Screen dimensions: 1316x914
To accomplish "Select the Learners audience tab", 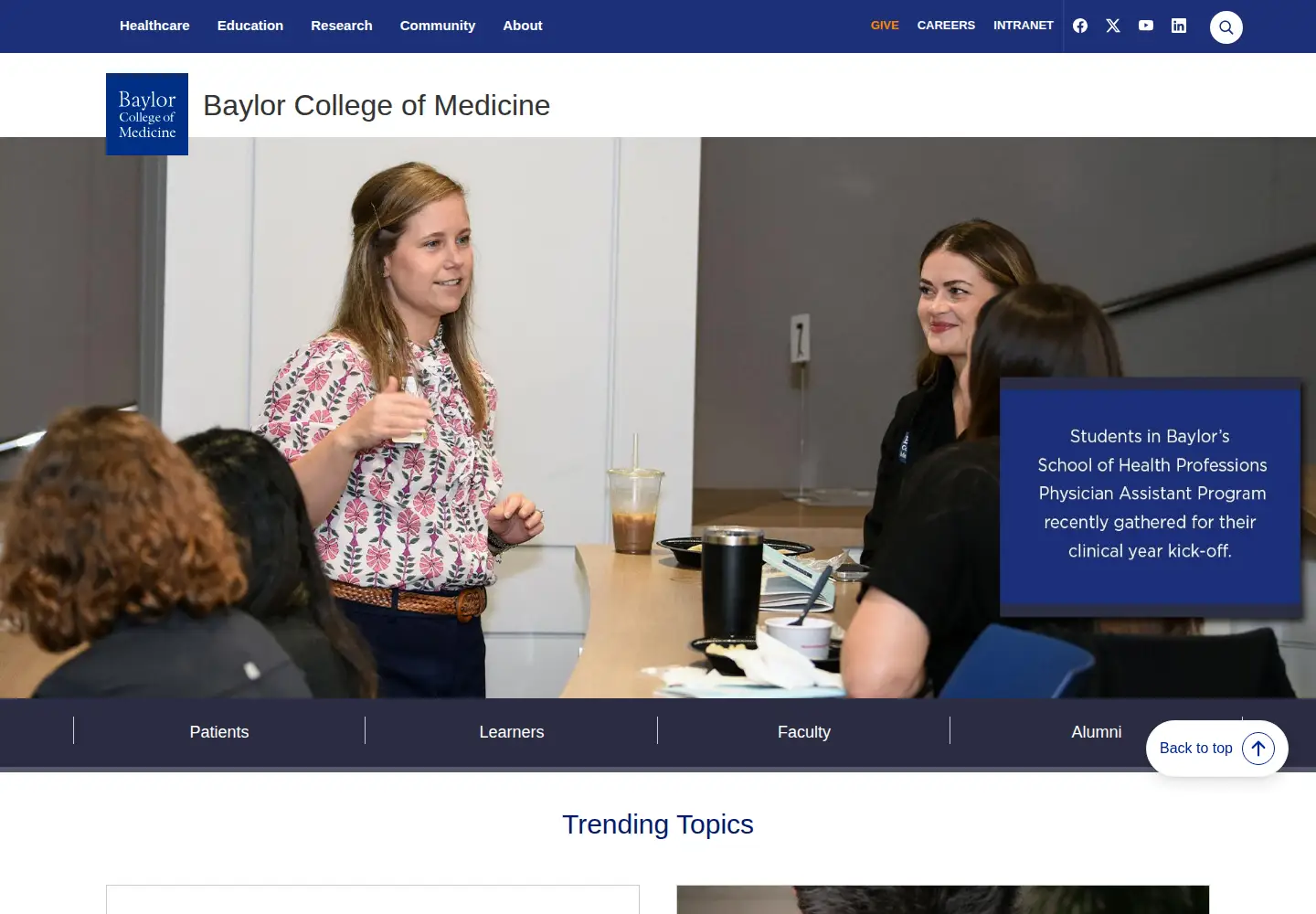I will click(512, 732).
